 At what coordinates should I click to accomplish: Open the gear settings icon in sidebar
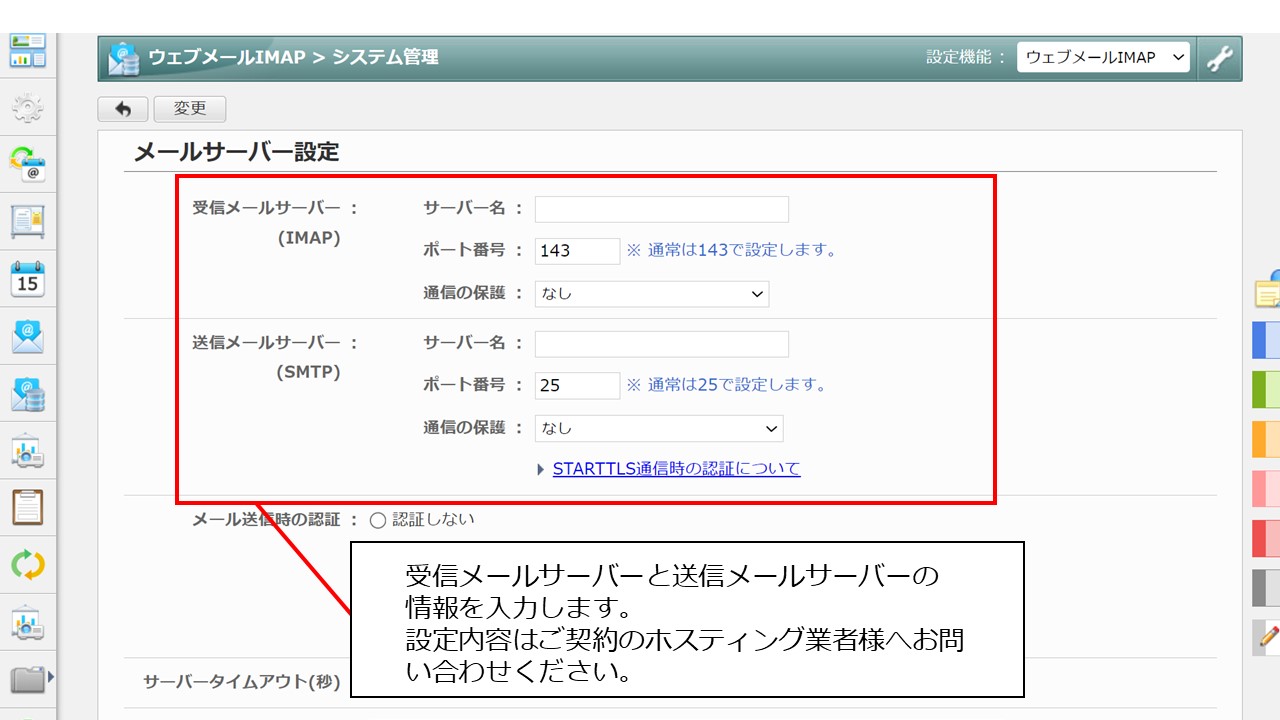pos(28,107)
